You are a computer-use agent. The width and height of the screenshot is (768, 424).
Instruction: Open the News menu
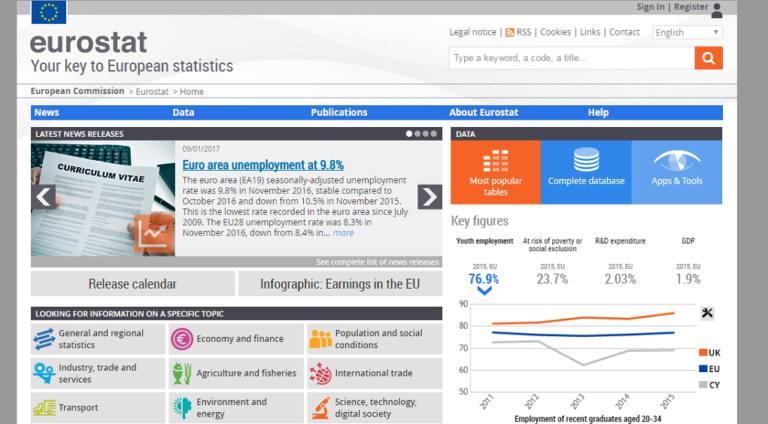[47, 113]
